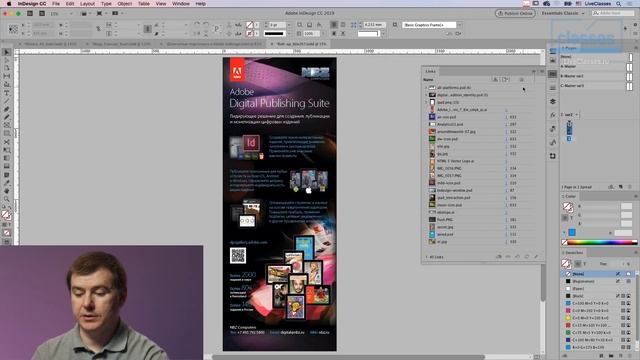Open the Type menu
Viewport: 640px width, 360px height.
point(106,4)
